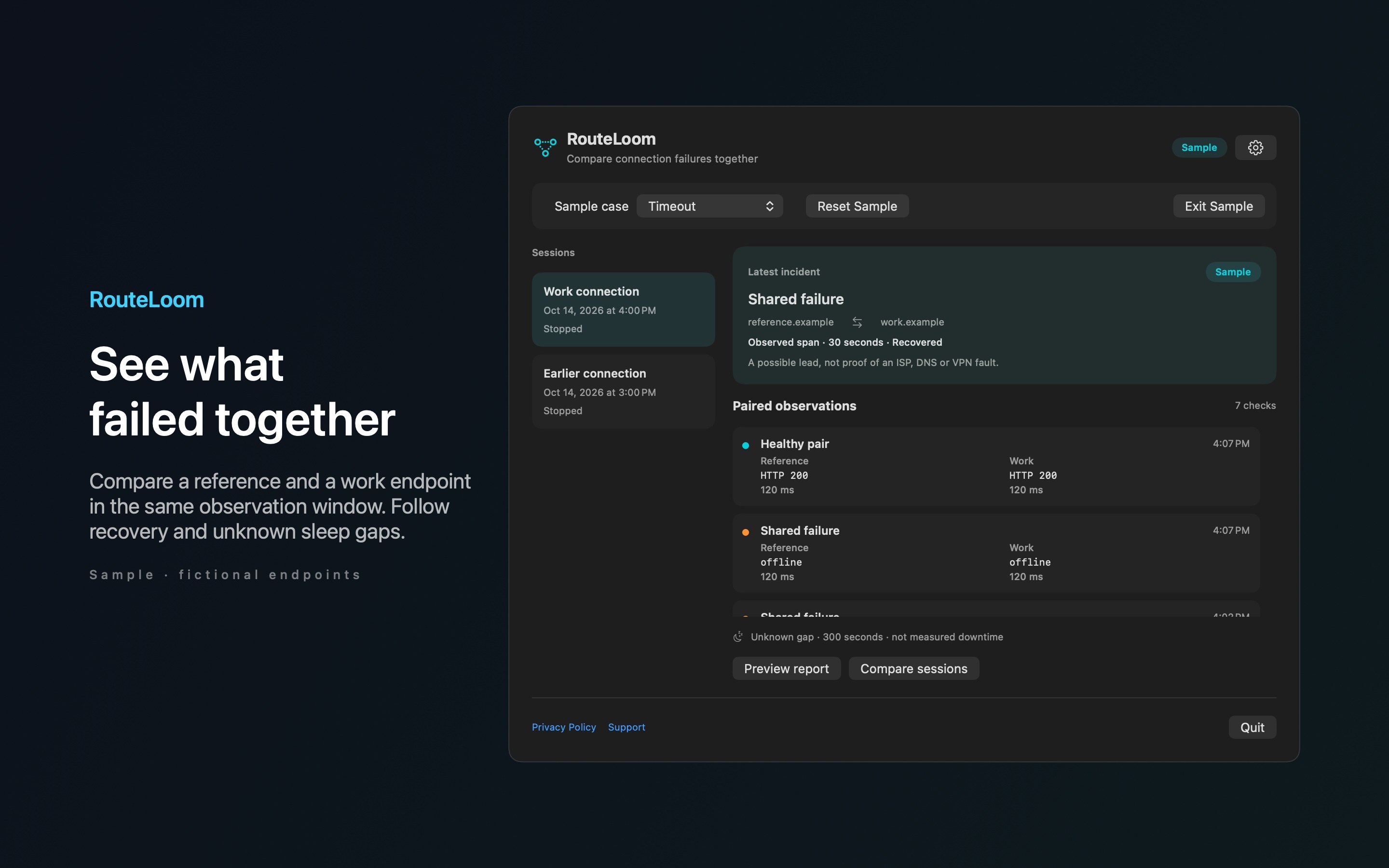Open the Sample case Timeout dropdown
Viewport: 1389px width, 868px height.
pyautogui.click(x=710, y=206)
